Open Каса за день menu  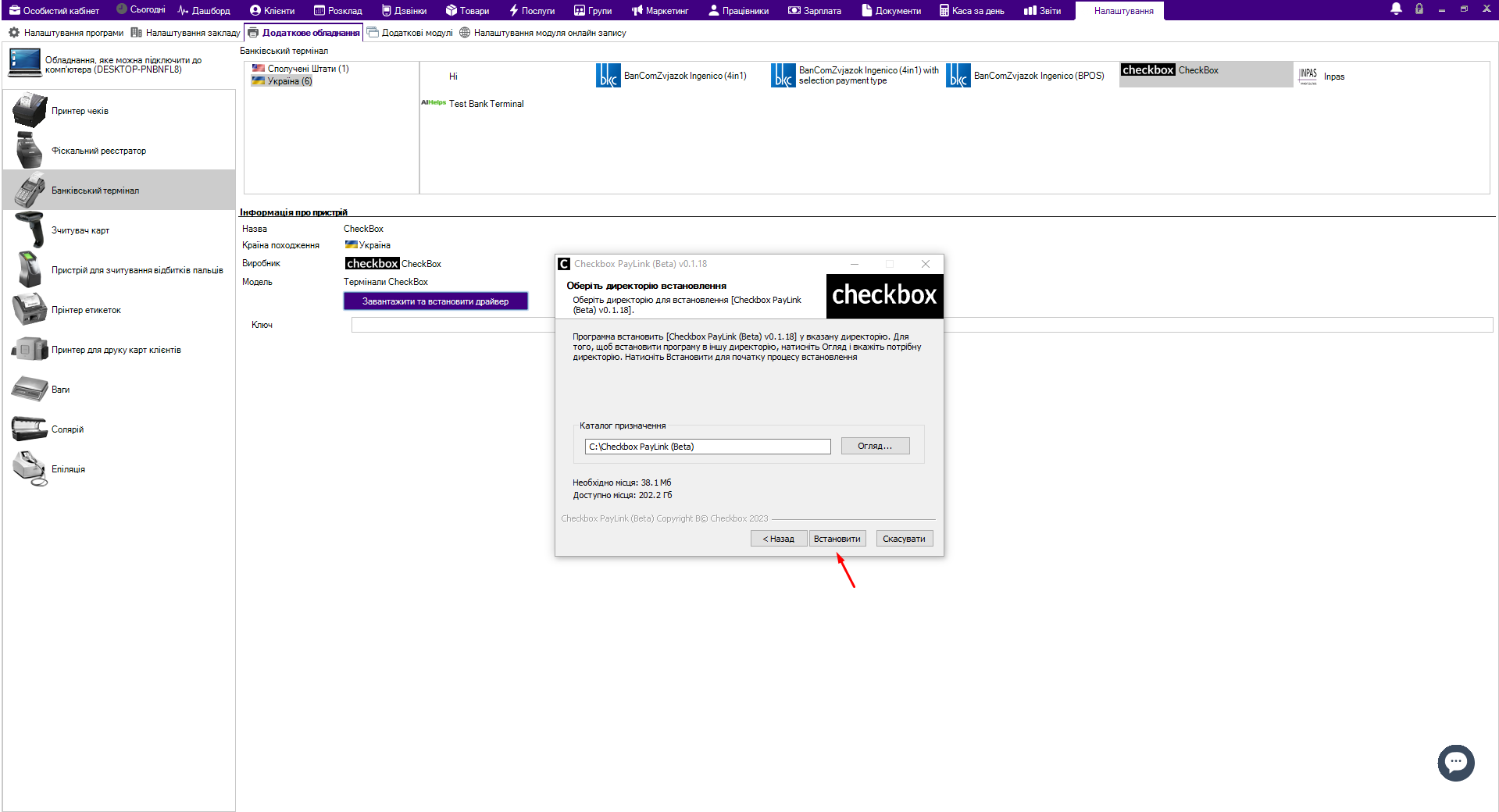pos(972,10)
